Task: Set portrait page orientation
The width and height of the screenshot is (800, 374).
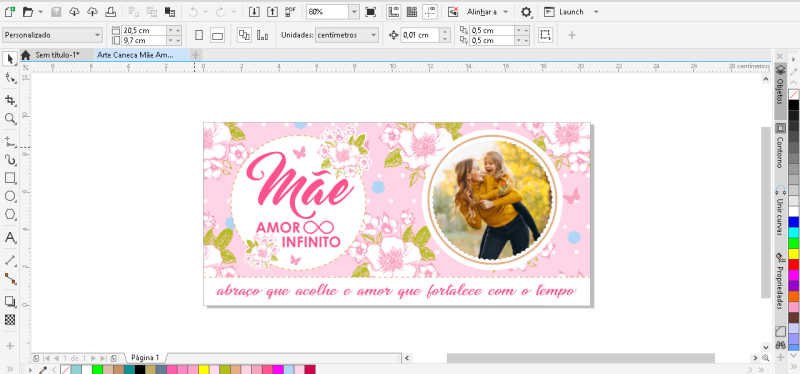Action: click(x=199, y=35)
